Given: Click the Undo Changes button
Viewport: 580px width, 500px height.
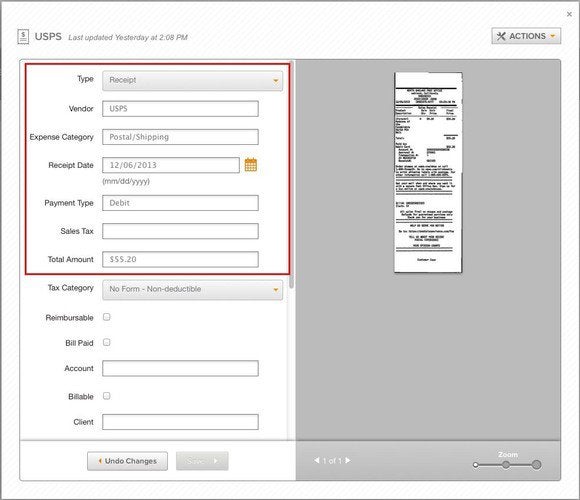Looking at the screenshot, I should (x=127, y=461).
